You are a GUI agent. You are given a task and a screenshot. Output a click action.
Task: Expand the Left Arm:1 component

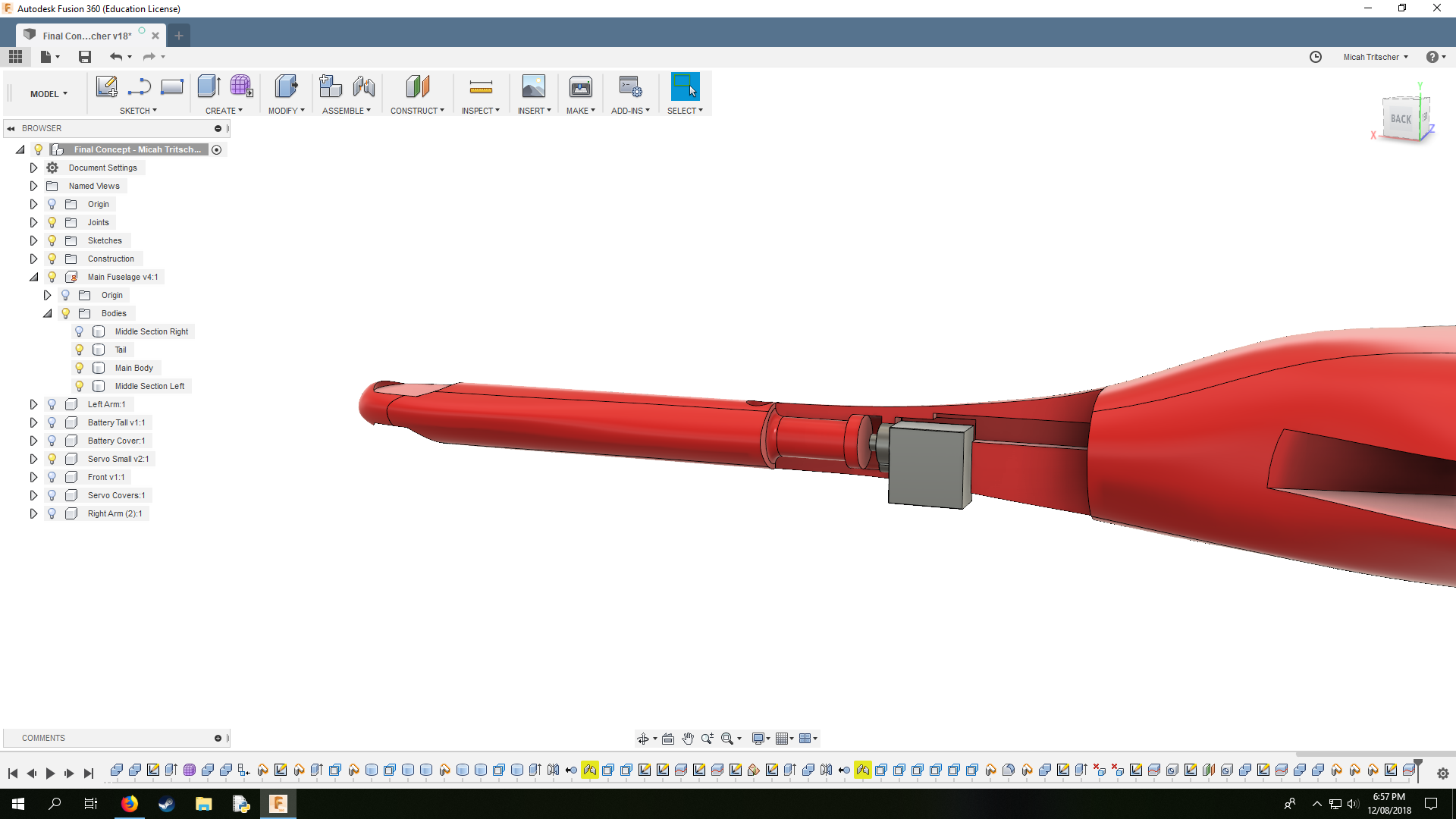coord(33,404)
